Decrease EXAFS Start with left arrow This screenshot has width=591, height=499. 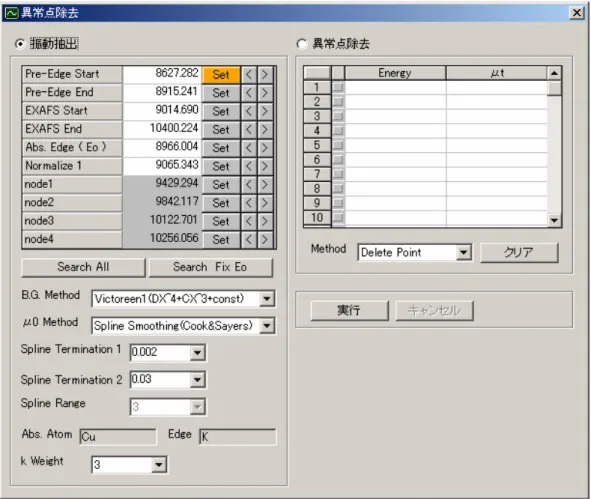(249, 111)
